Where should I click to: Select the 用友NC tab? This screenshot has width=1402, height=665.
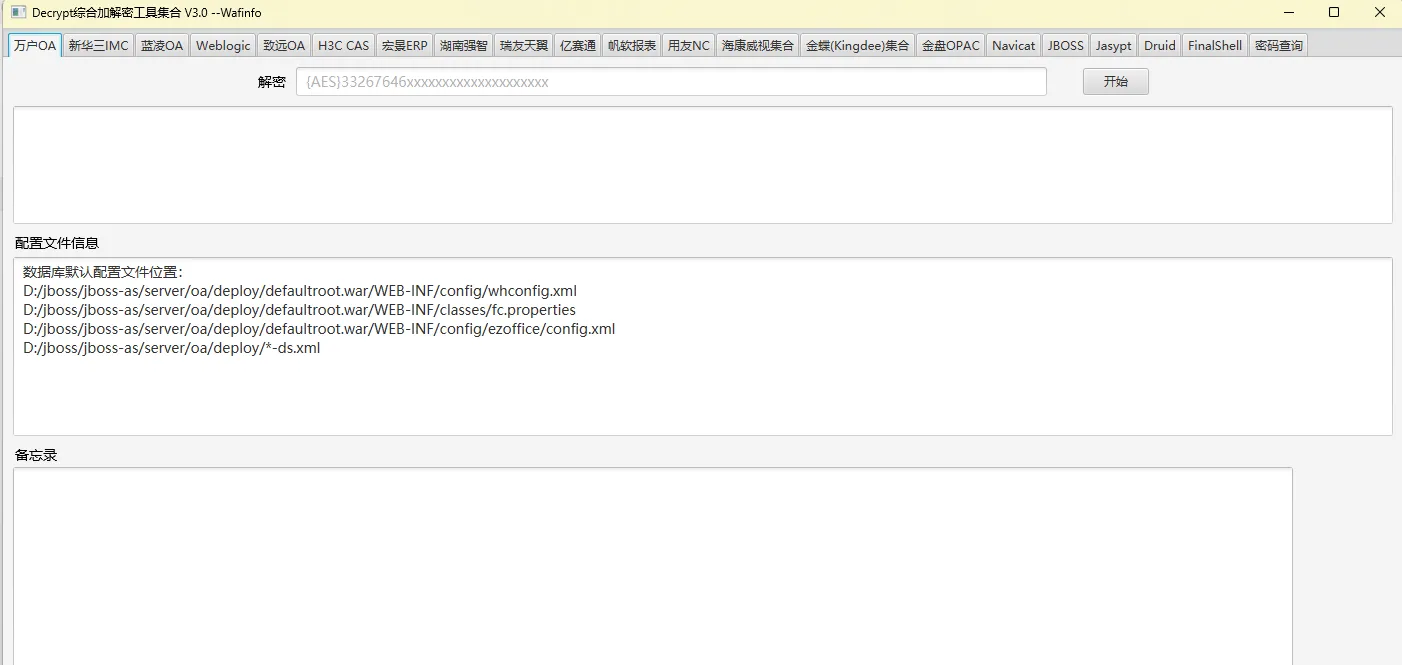click(x=689, y=45)
